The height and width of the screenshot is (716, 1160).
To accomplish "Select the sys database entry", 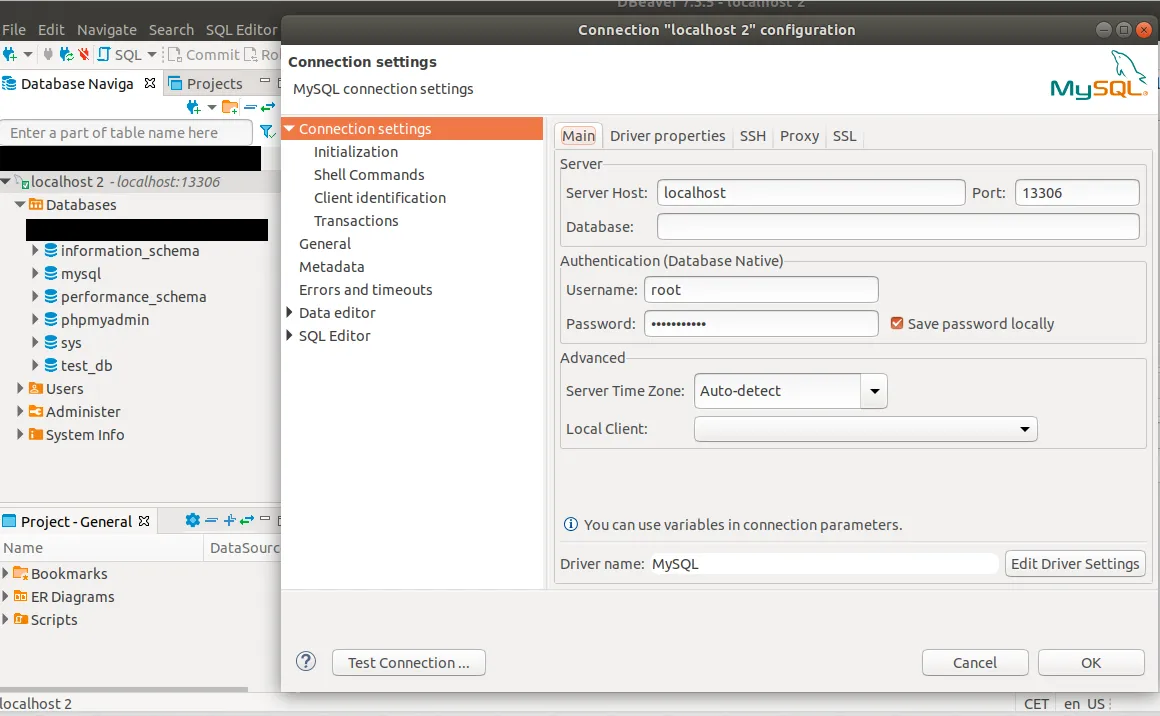I will coord(71,343).
